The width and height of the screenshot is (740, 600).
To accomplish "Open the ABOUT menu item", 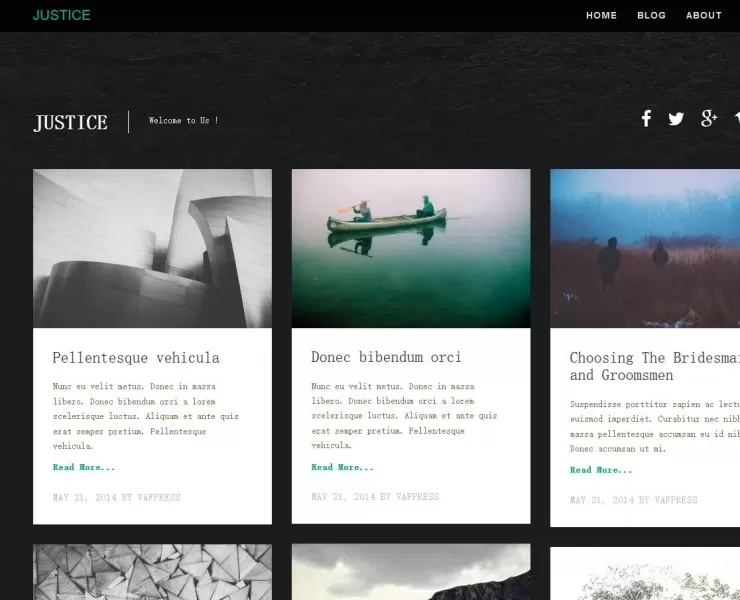I will [x=703, y=16].
